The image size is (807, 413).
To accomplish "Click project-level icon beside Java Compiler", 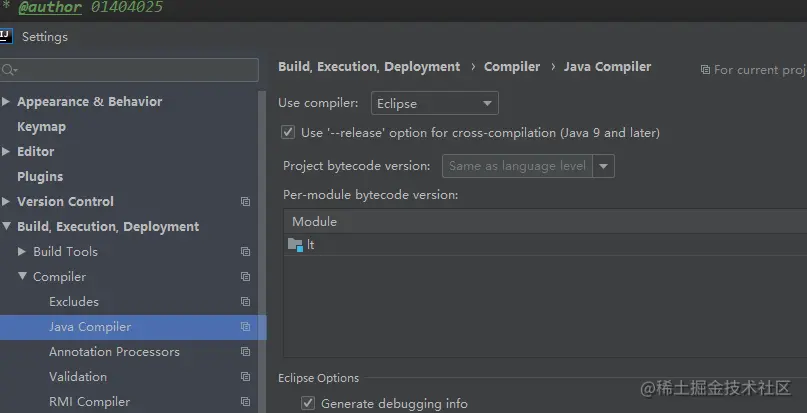I will point(245,327).
